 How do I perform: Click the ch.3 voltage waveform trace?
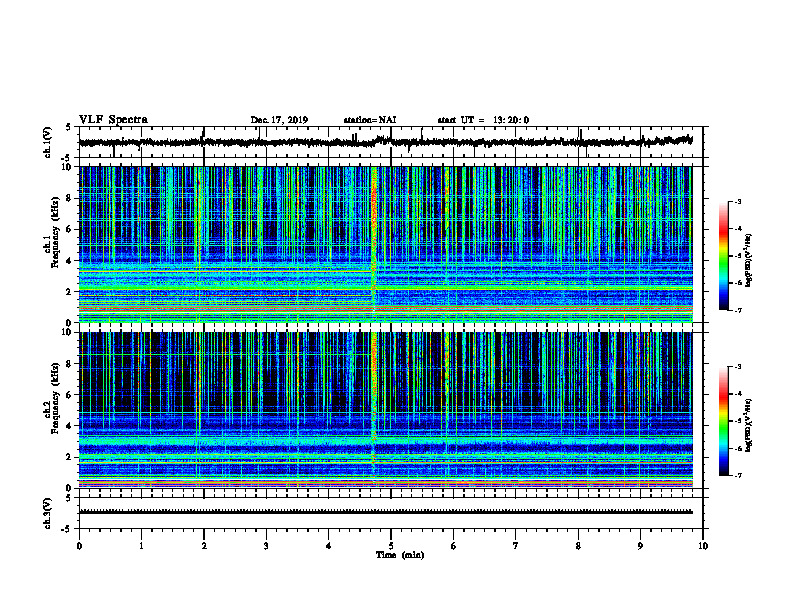[x=385, y=512]
